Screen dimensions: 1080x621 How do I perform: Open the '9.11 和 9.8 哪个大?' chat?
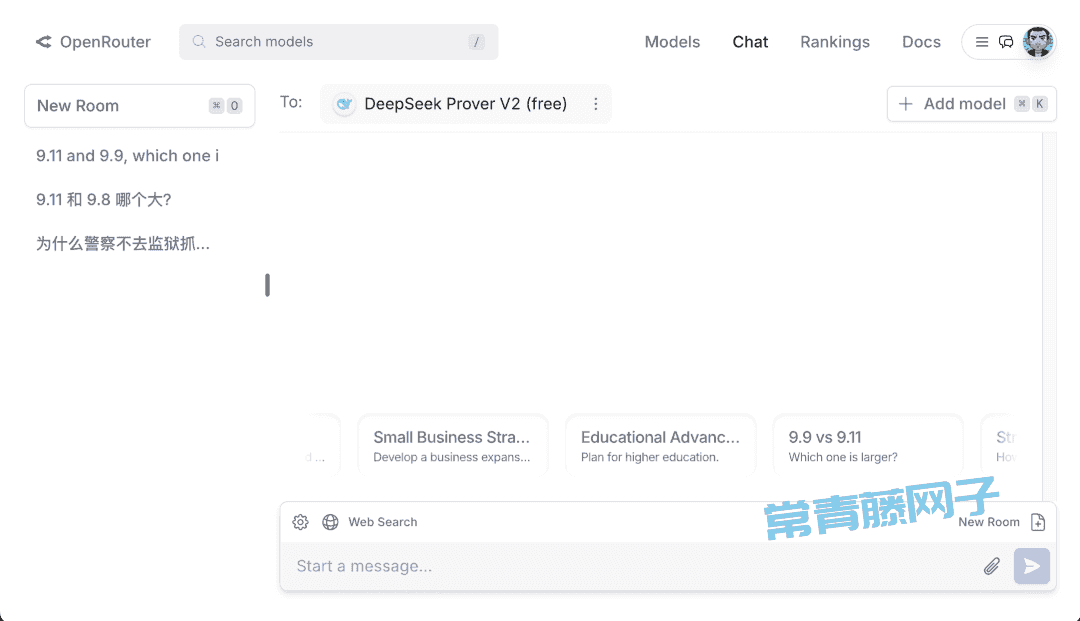coord(103,200)
